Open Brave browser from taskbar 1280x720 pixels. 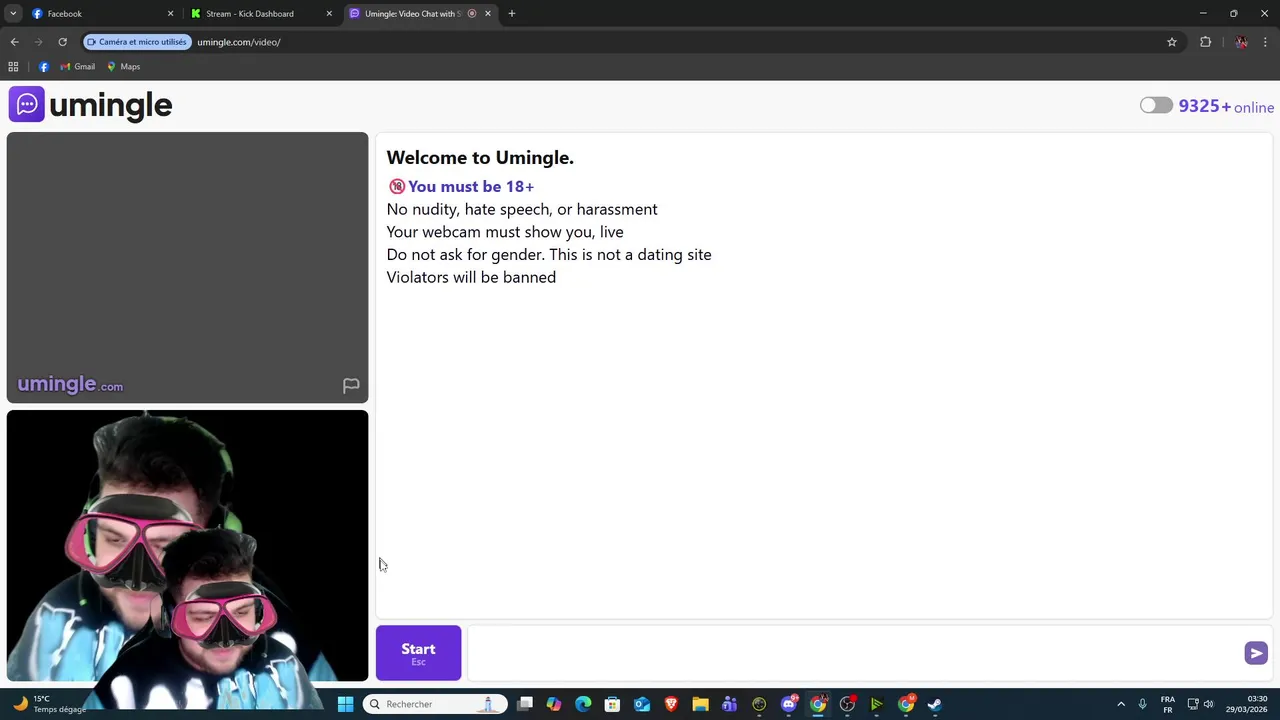[671, 704]
